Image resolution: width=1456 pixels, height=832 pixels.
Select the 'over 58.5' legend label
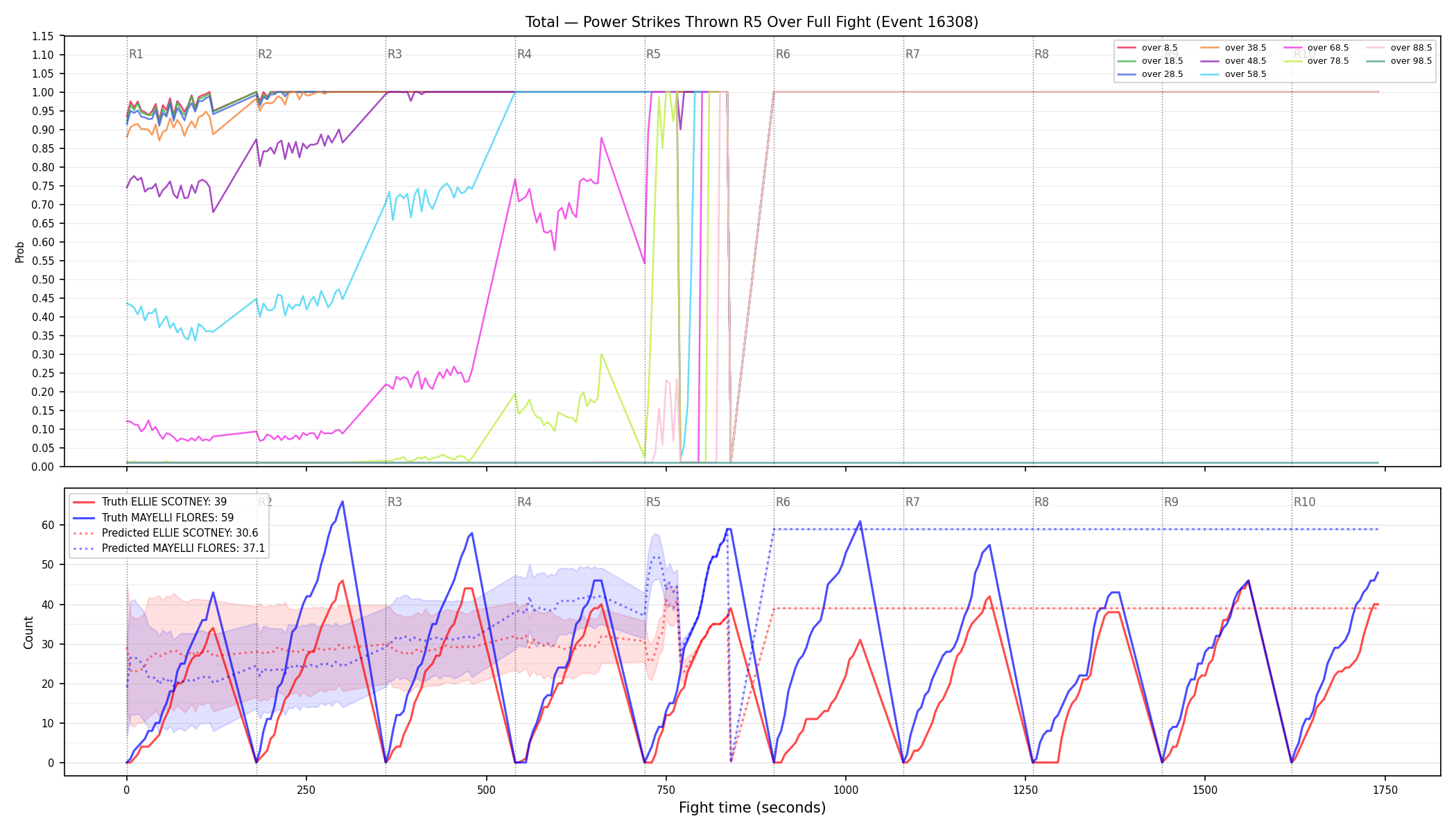tap(1245, 74)
